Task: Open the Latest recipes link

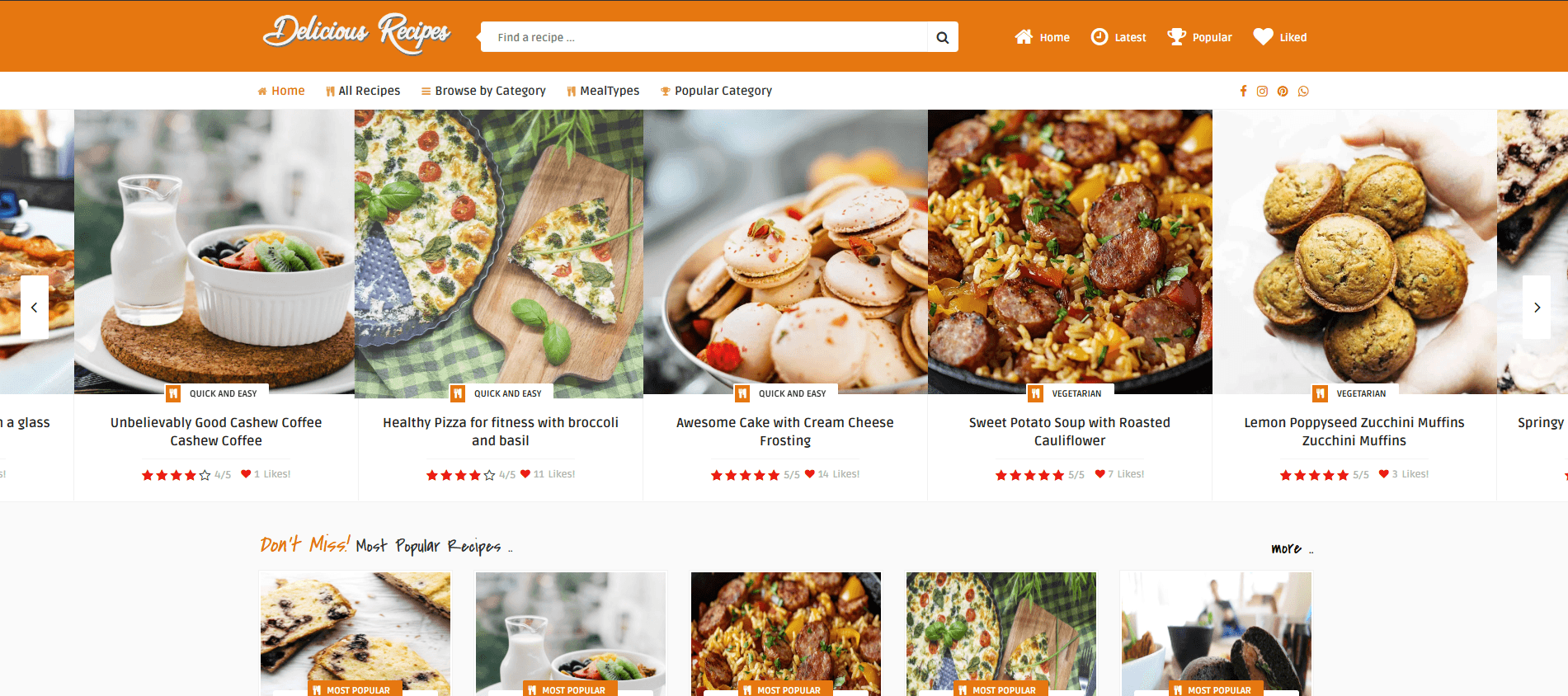Action: point(1118,37)
